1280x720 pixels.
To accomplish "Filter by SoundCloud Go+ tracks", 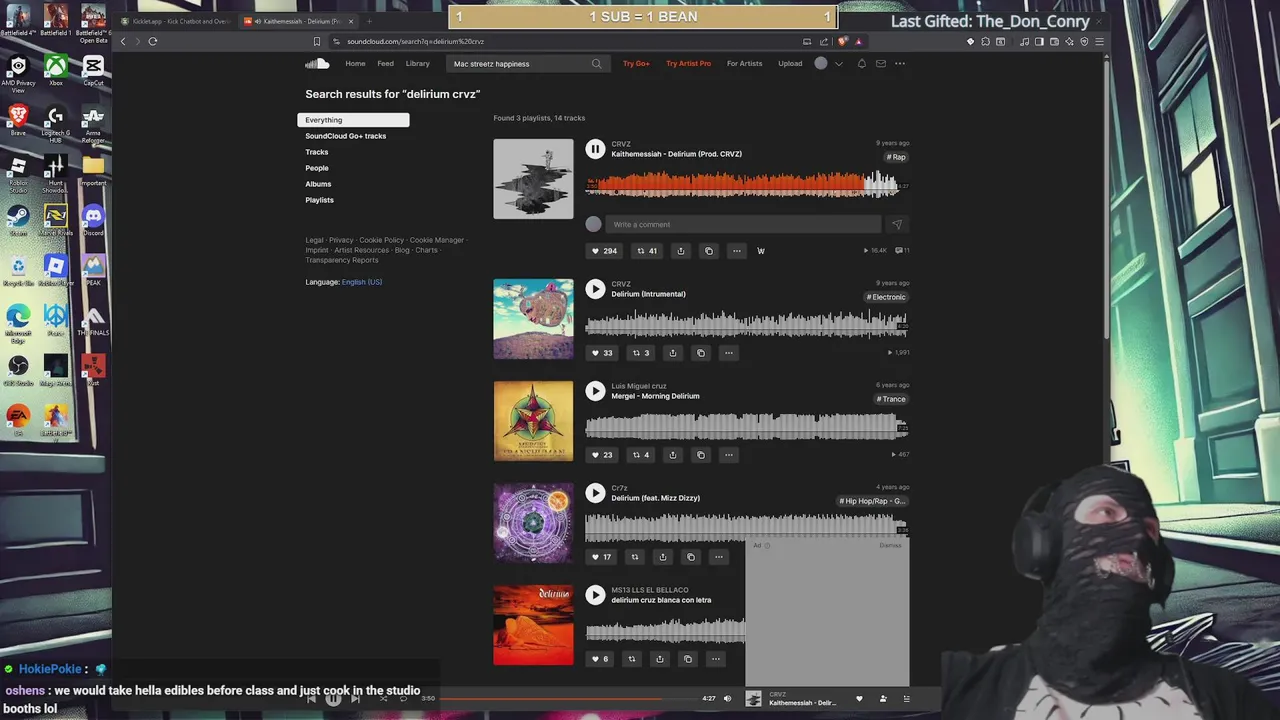I will pyautogui.click(x=345, y=136).
